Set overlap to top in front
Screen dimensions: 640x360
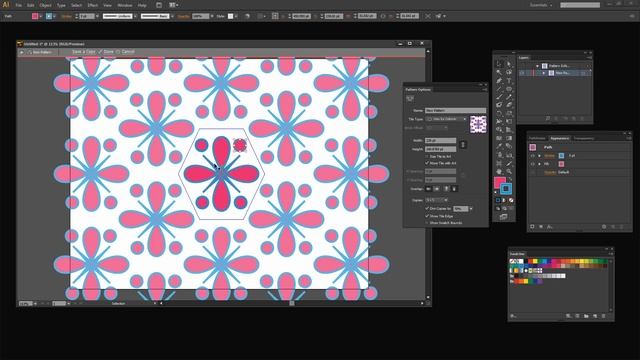[x=446, y=189]
